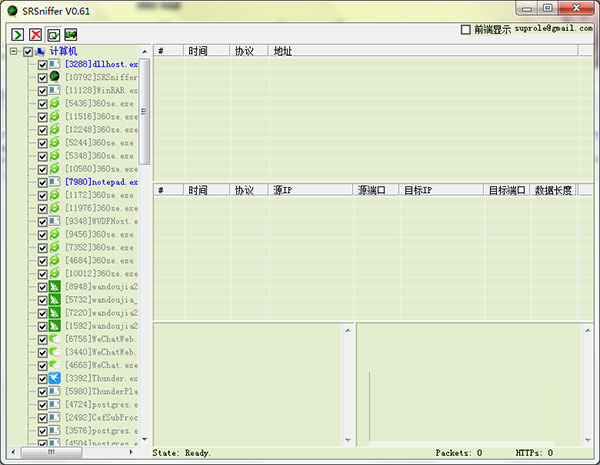Select the [9456]360se.exe tree row

click(x=99, y=234)
